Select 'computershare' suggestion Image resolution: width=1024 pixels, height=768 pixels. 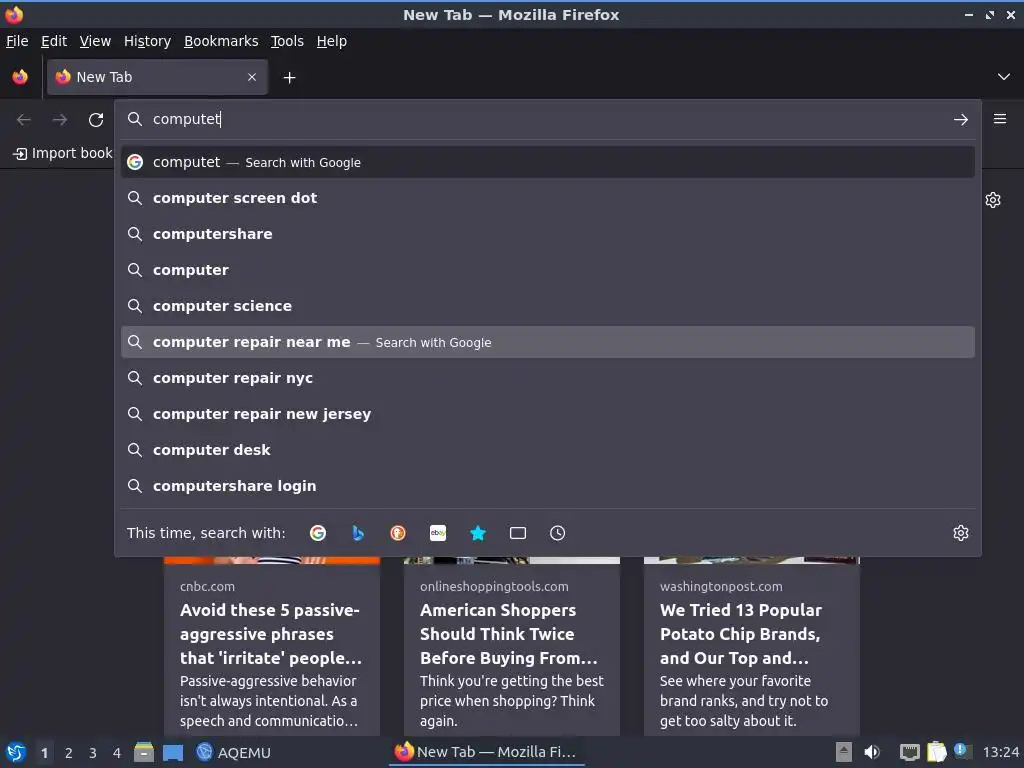point(548,234)
